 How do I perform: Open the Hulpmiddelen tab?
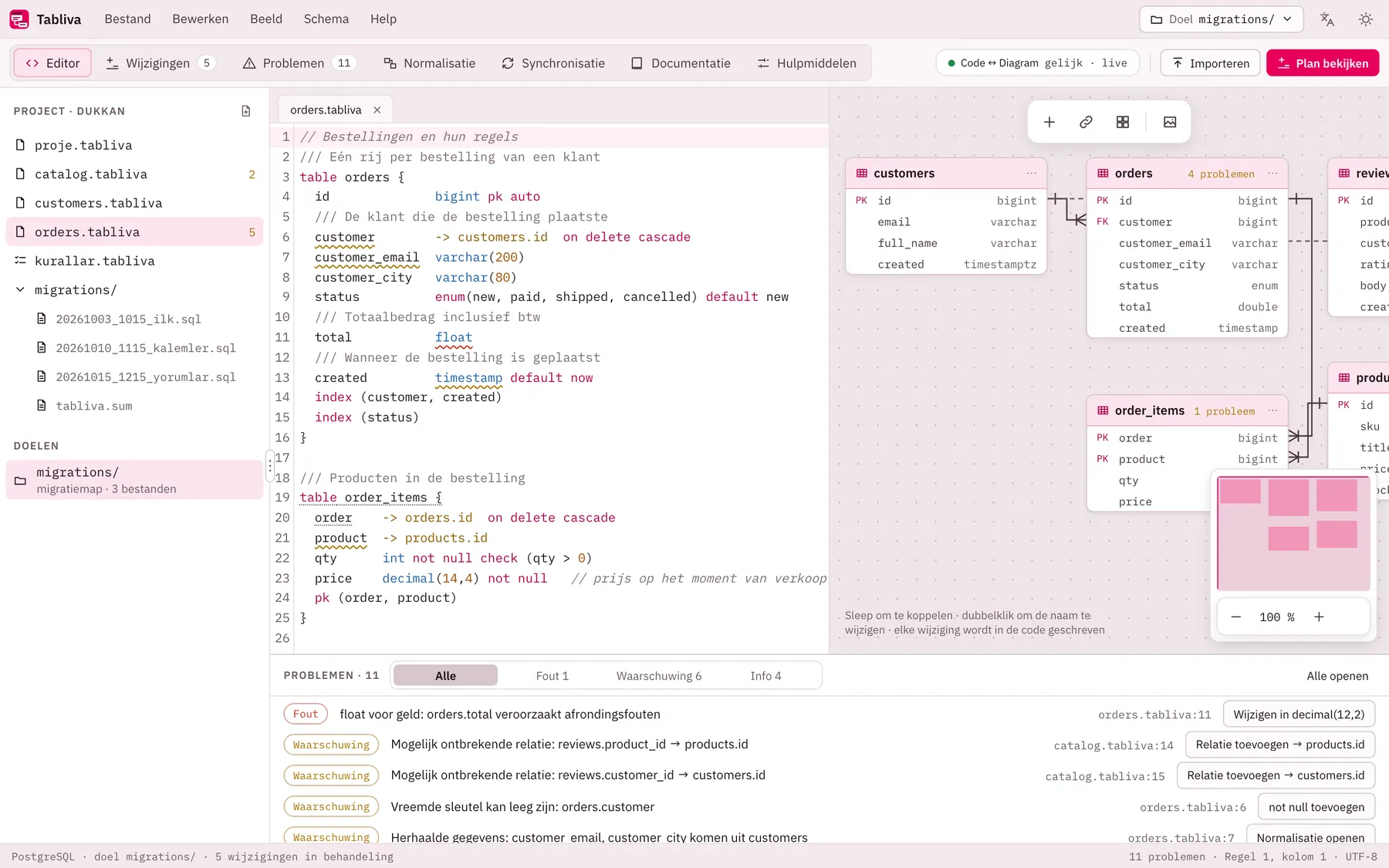[x=807, y=63]
